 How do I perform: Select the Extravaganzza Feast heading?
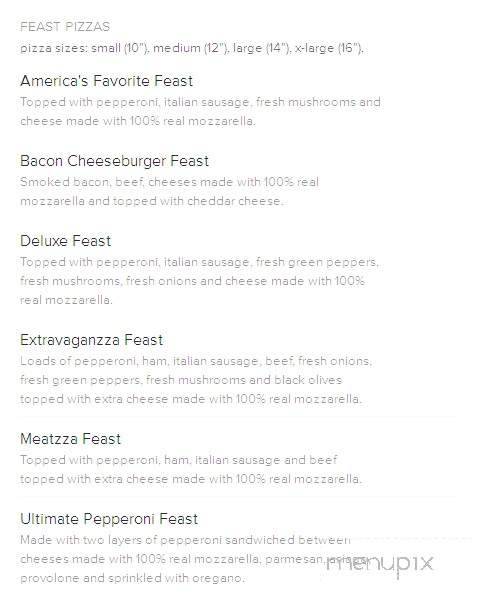pos(92,340)
